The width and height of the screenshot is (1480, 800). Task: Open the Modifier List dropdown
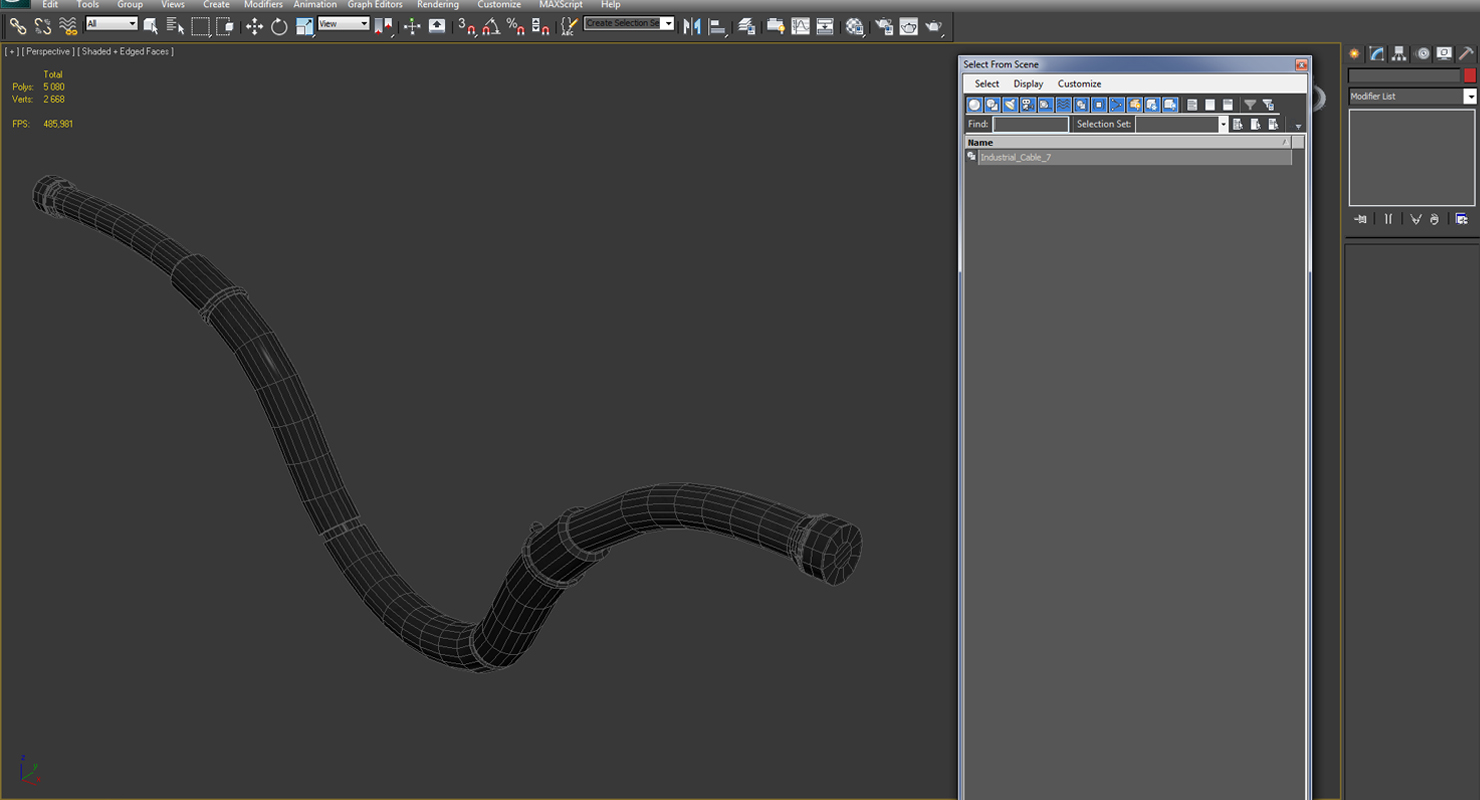pos(1412,96)
